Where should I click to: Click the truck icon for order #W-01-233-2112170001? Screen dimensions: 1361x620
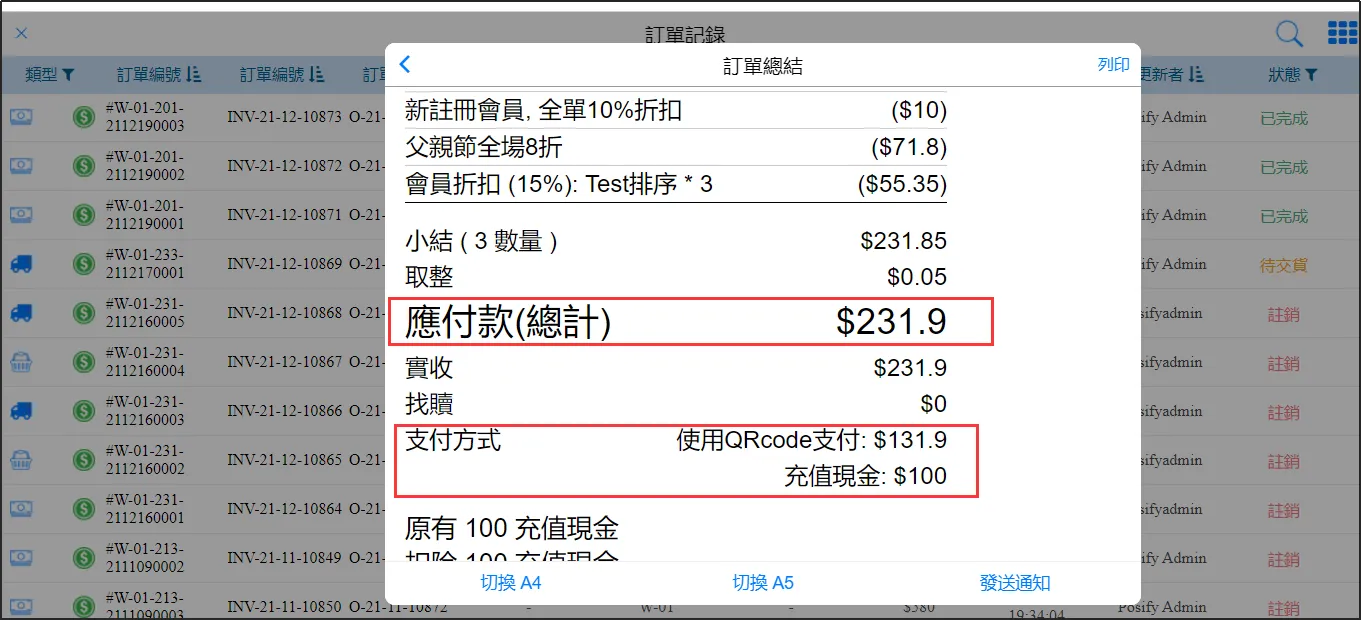coord(21,264)
